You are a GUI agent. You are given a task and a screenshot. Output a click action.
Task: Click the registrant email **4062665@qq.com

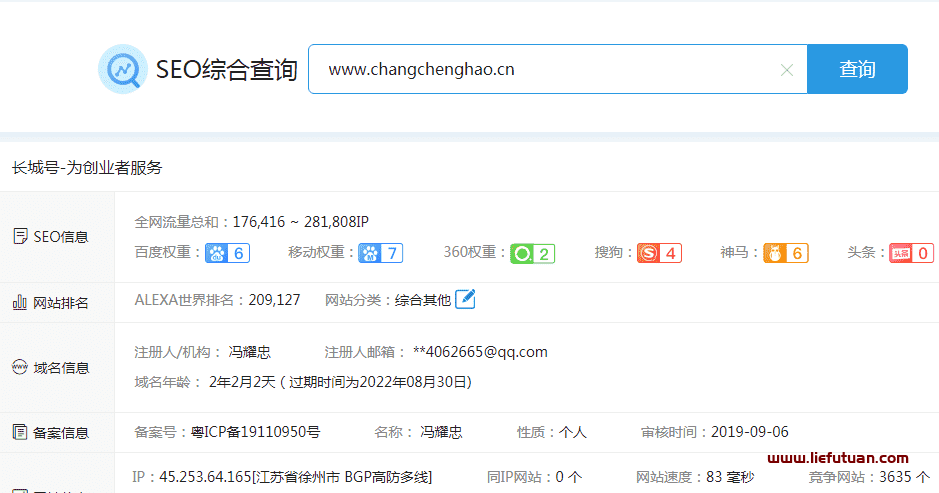pos(480,352)
